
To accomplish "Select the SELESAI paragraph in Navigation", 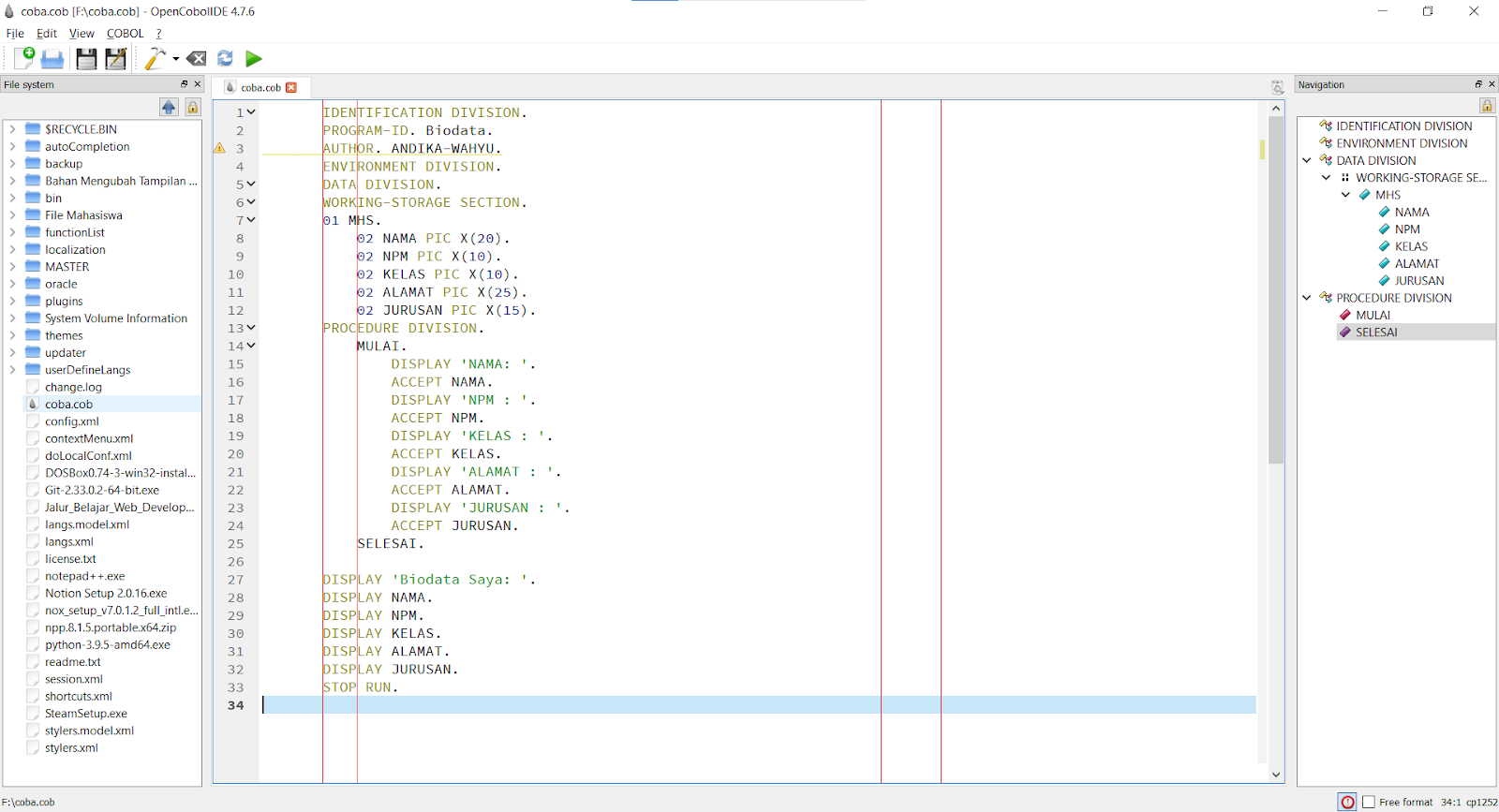I will tap(1376, 332).
